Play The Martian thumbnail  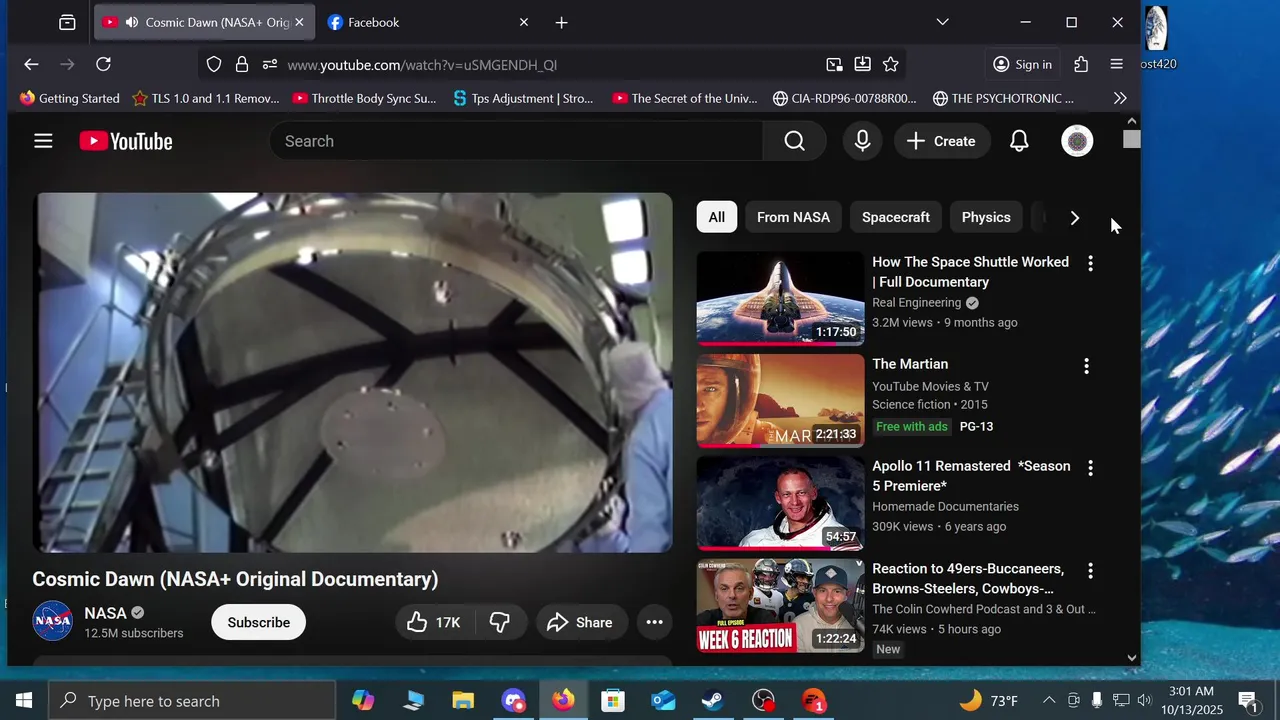780,401
